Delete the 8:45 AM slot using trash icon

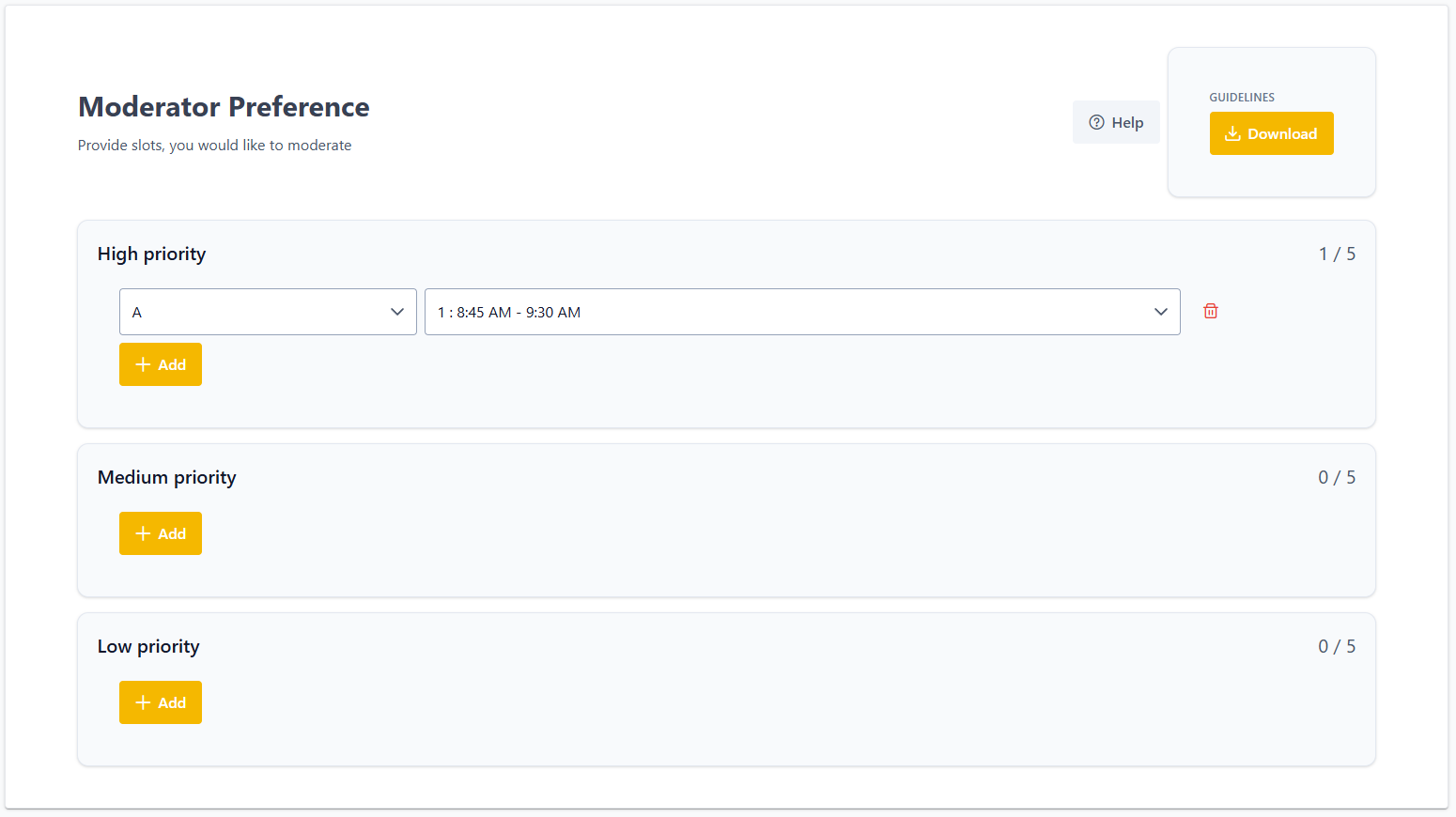(1211, 311)
